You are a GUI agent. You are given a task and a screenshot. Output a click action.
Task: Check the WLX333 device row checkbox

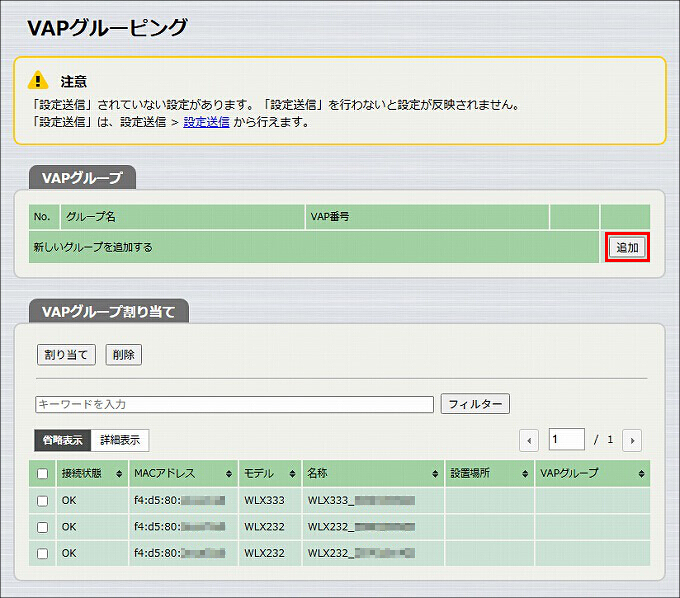(42, 501)
